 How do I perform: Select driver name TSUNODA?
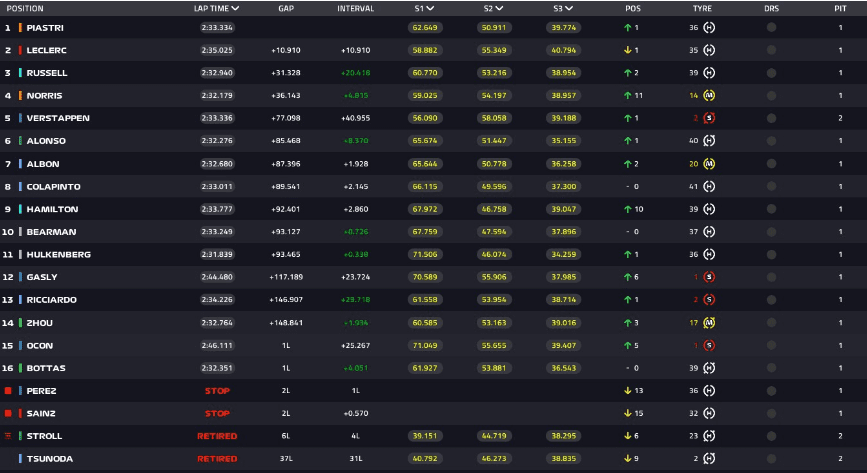coord(50,459)
